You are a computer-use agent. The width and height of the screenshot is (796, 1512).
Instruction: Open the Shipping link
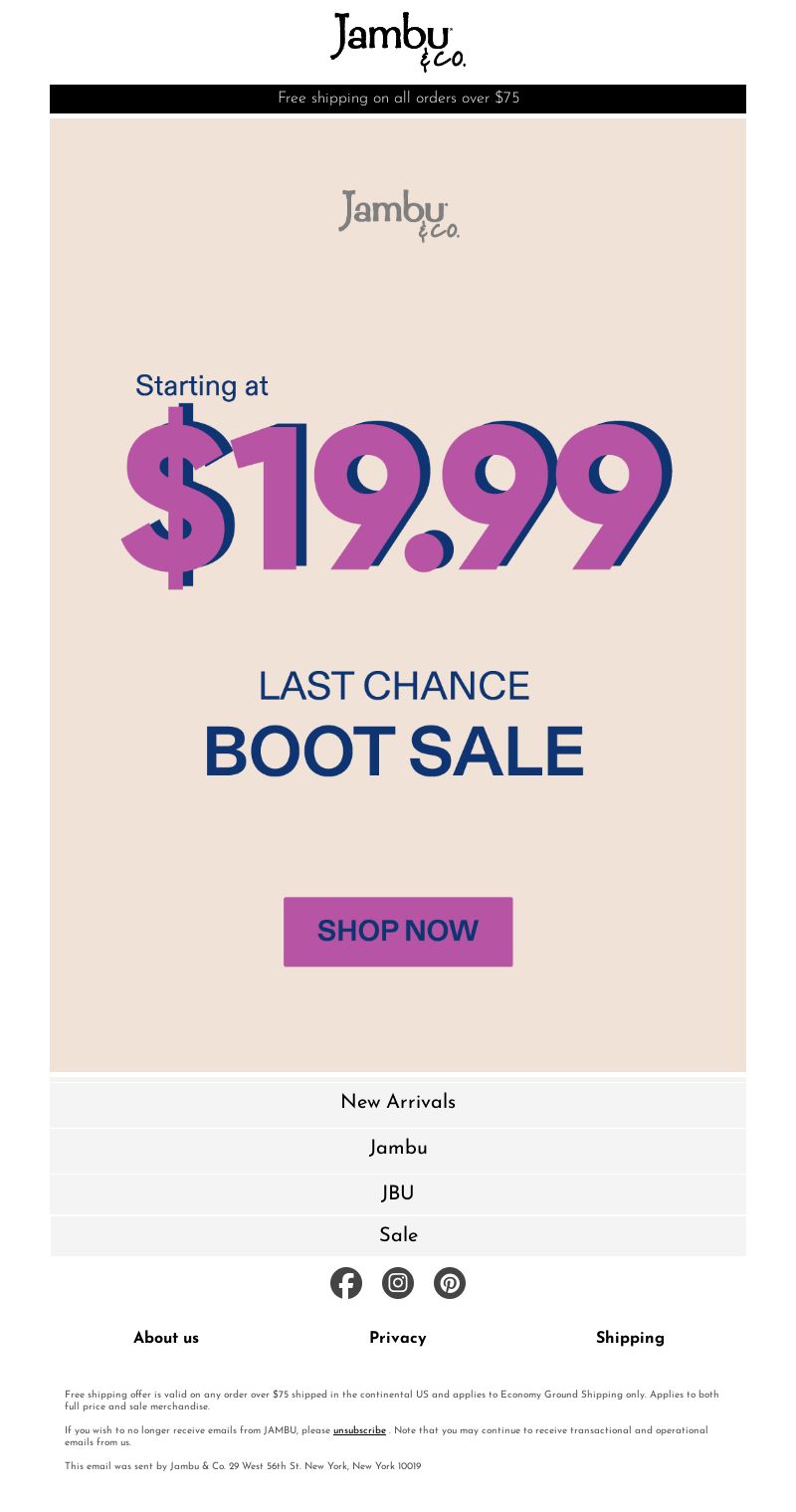point(630,1339)
